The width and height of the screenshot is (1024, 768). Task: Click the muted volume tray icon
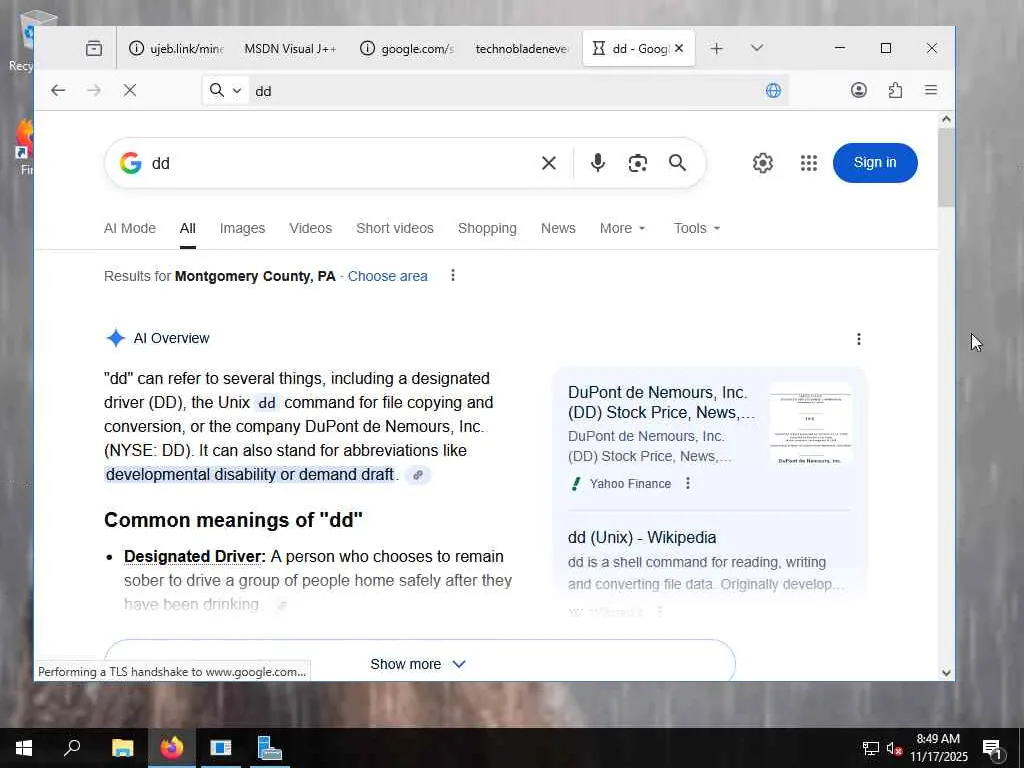[x=894, y=749]
